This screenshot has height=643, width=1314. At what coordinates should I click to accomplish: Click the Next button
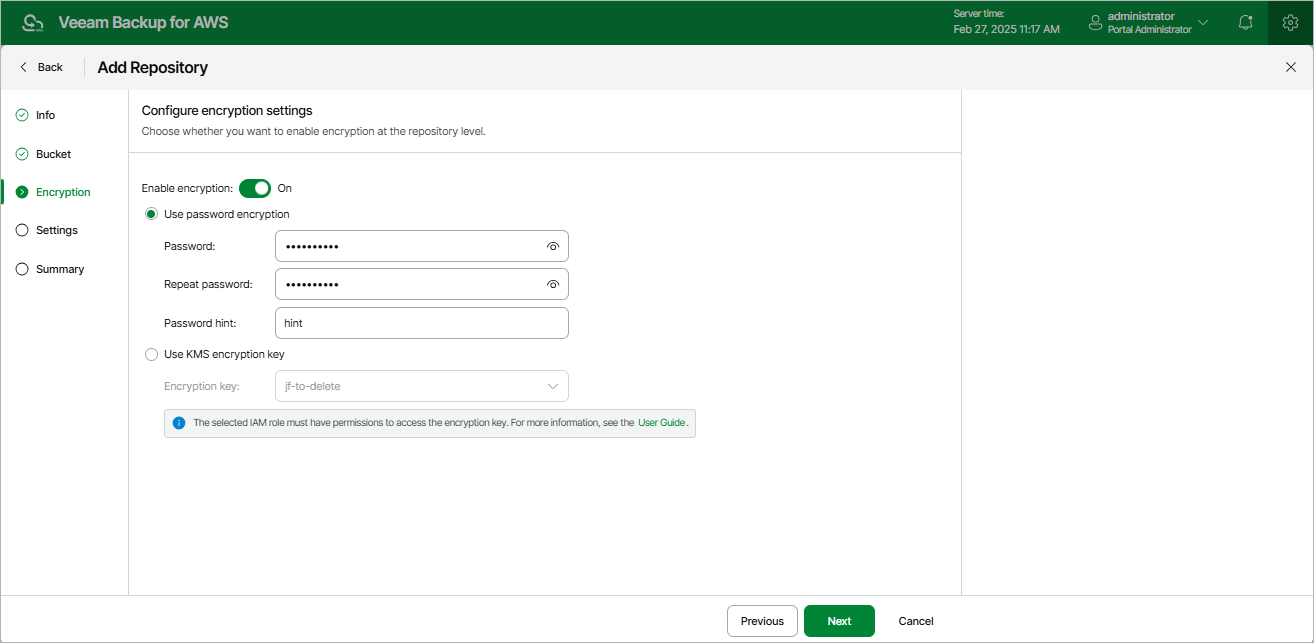point(839,621)
